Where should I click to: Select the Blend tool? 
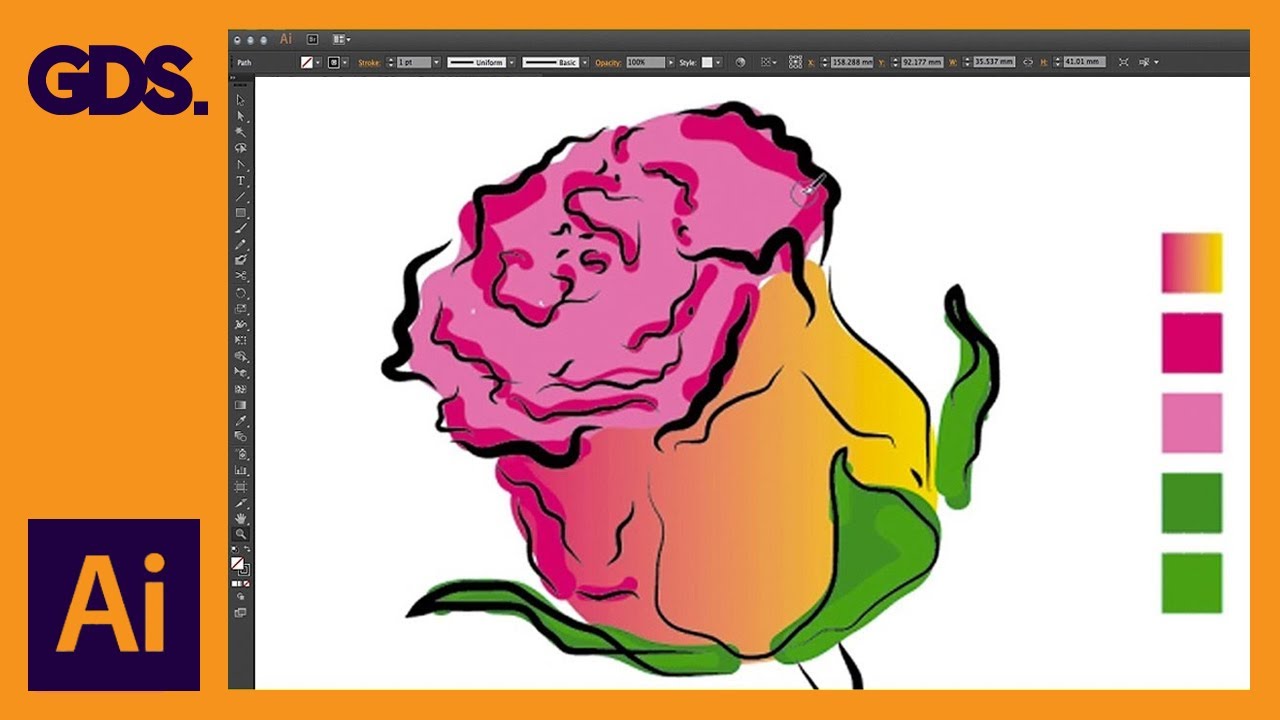(241, 436)
